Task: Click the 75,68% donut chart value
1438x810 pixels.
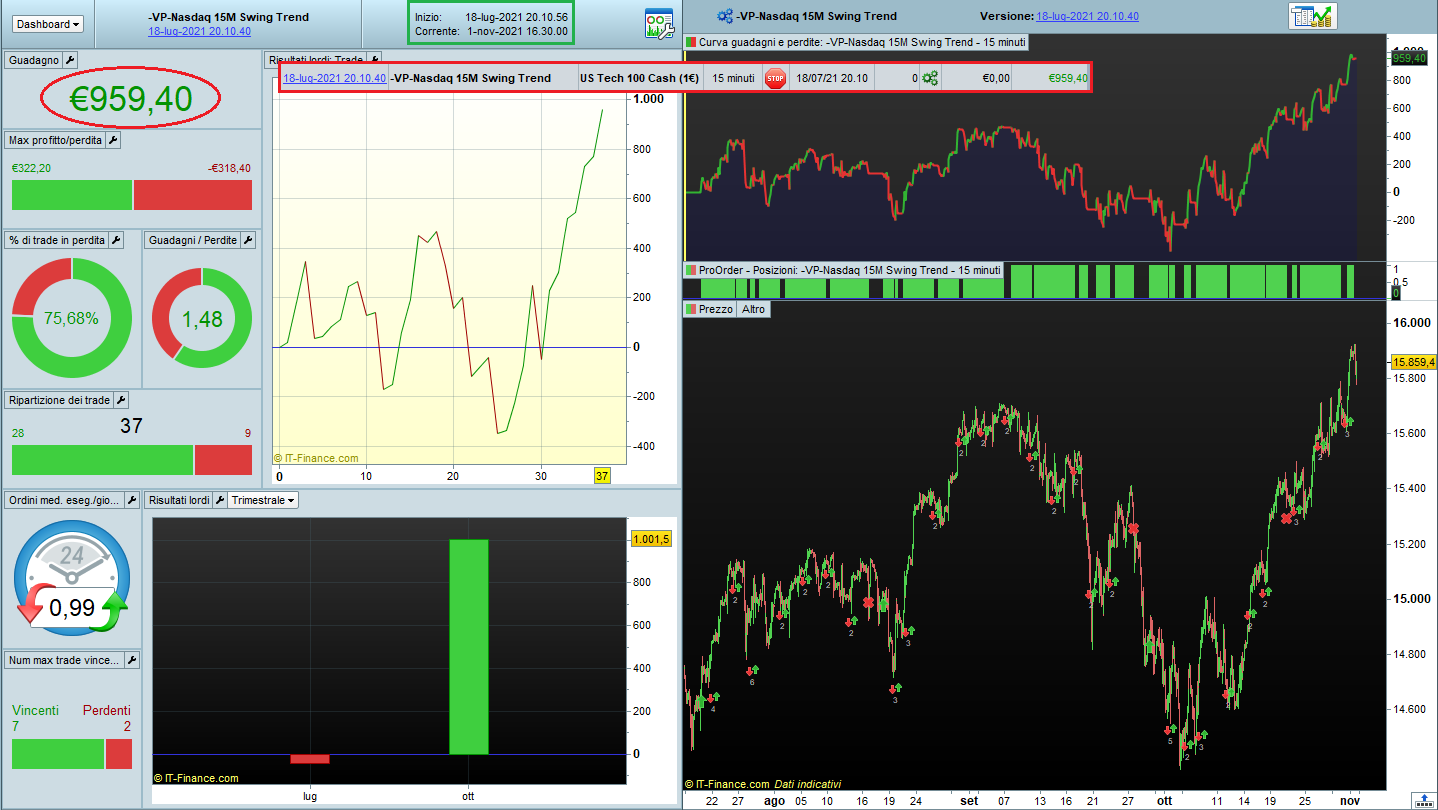Action: click(x=71, y=319)
